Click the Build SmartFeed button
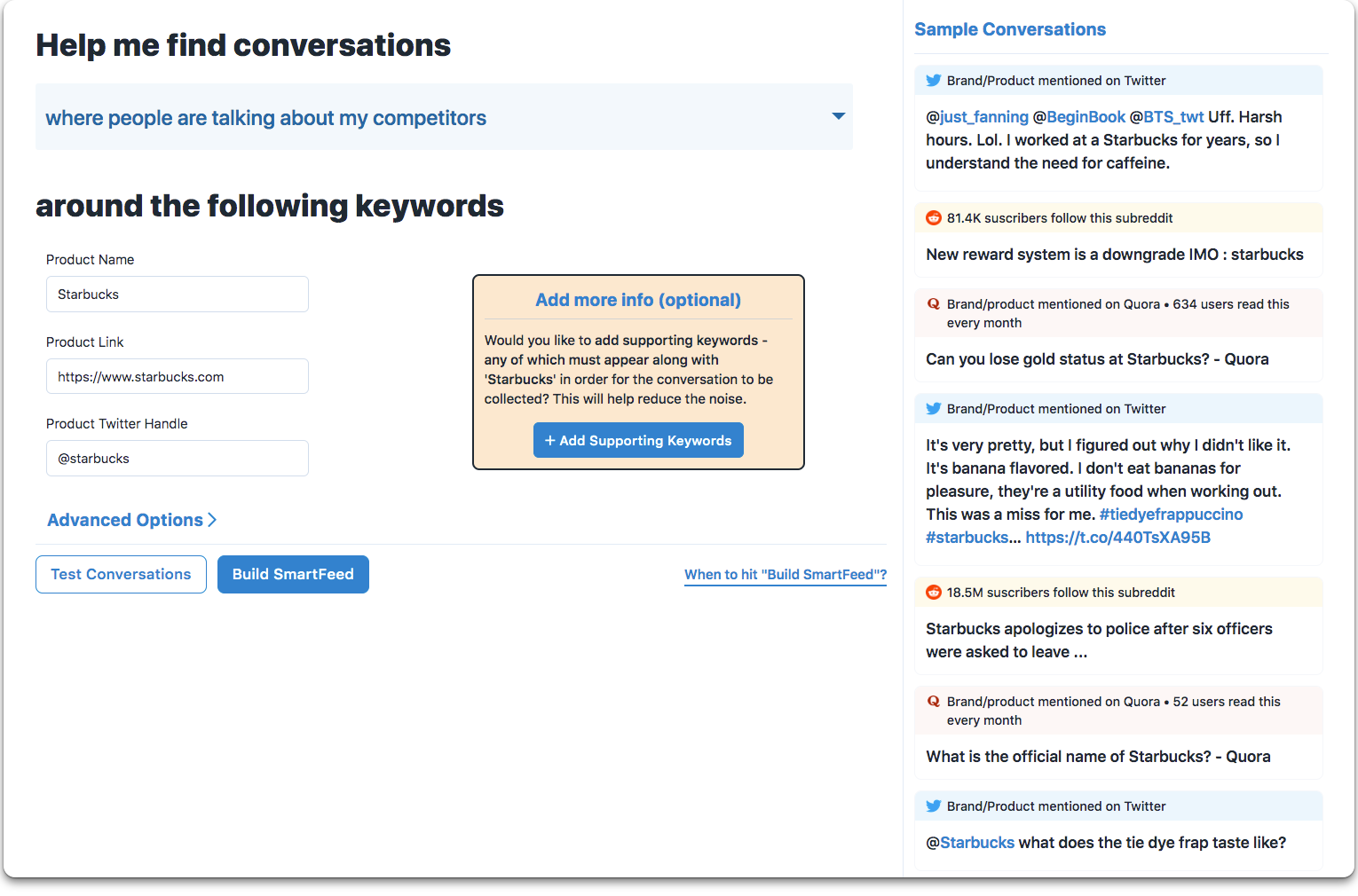 [293, 574]
